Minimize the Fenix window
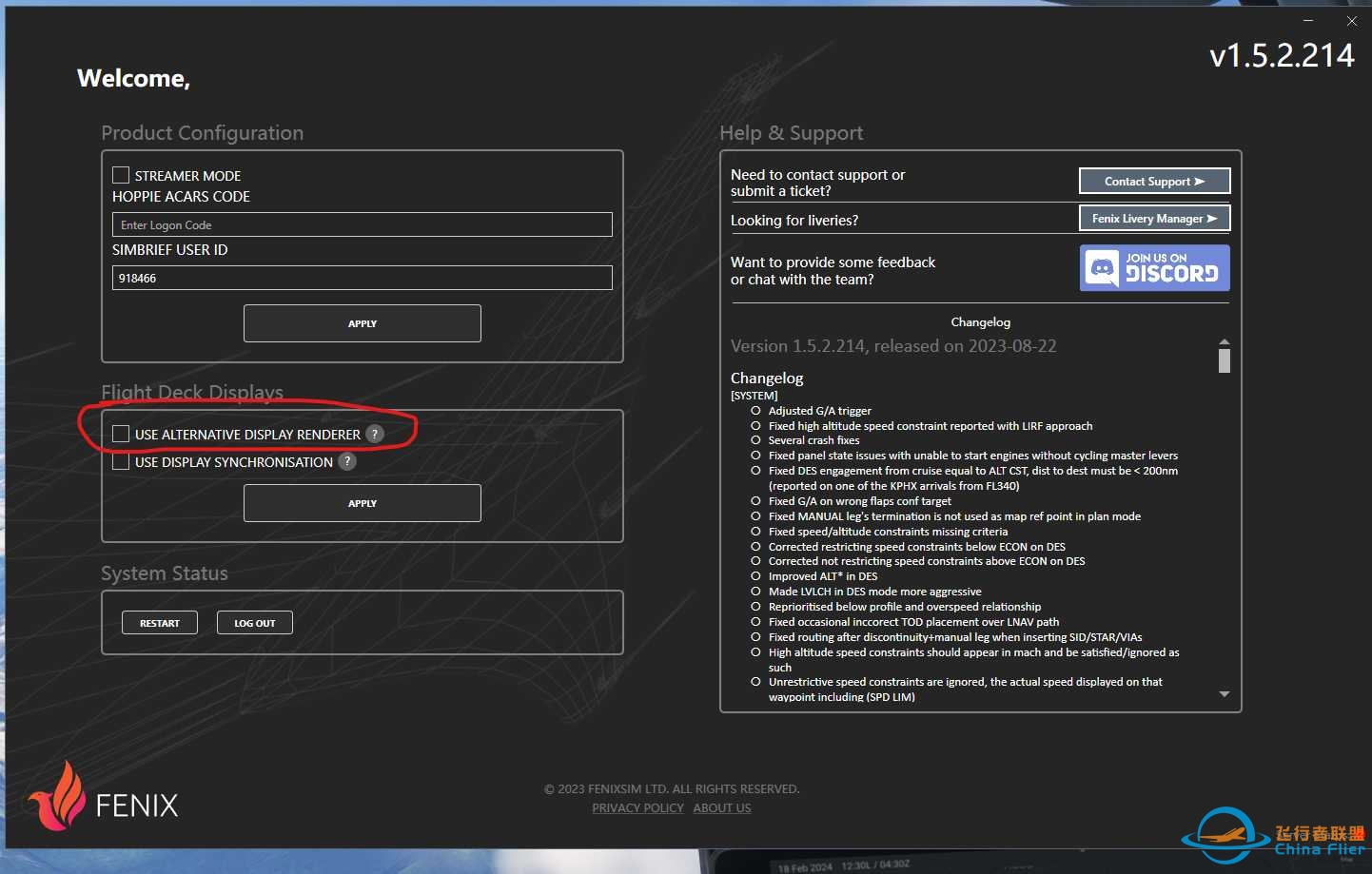This screenshot has height=874, width=1372. tap(1308, 20)
